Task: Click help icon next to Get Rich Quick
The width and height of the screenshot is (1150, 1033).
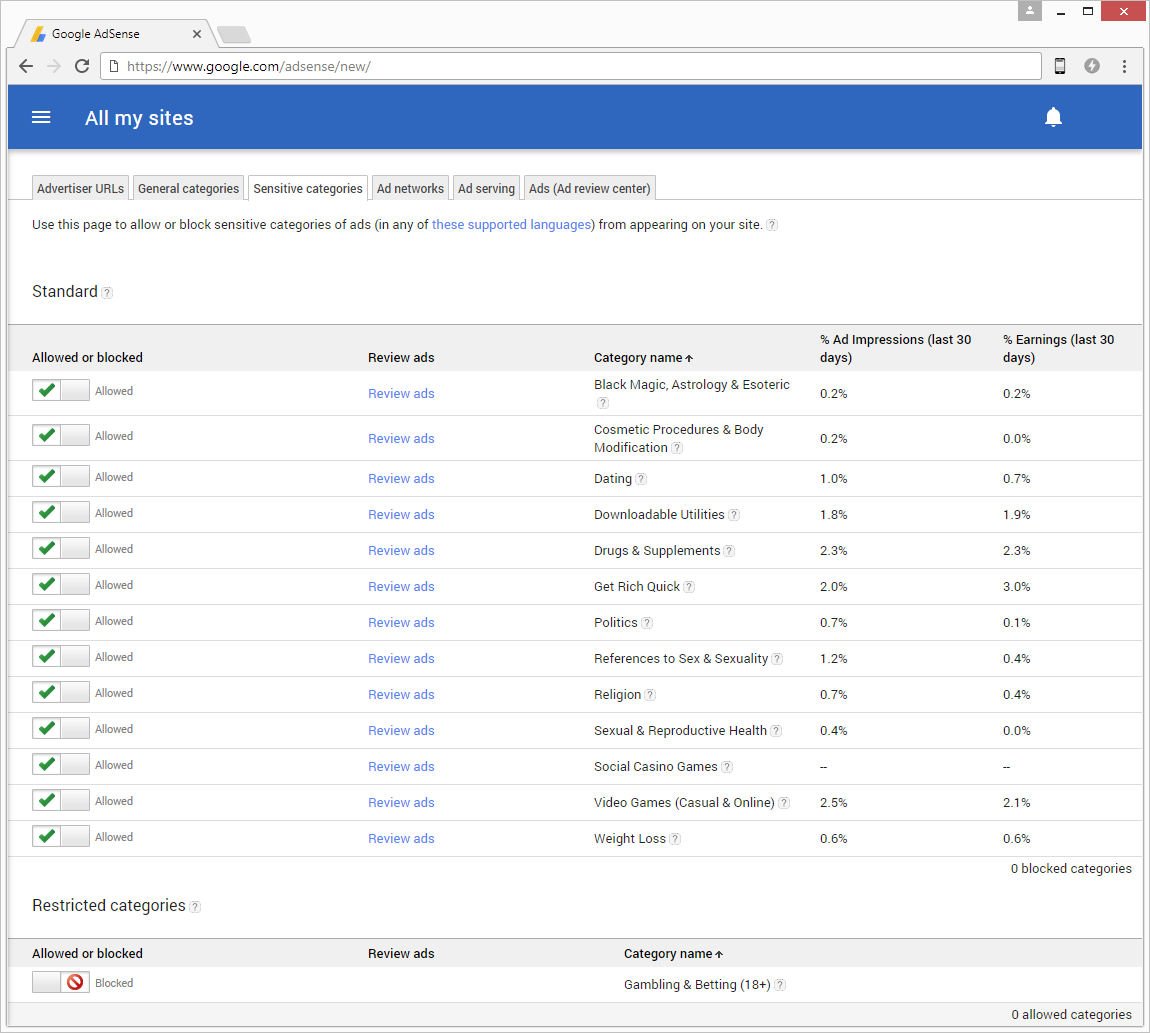Action: (689, 587)
